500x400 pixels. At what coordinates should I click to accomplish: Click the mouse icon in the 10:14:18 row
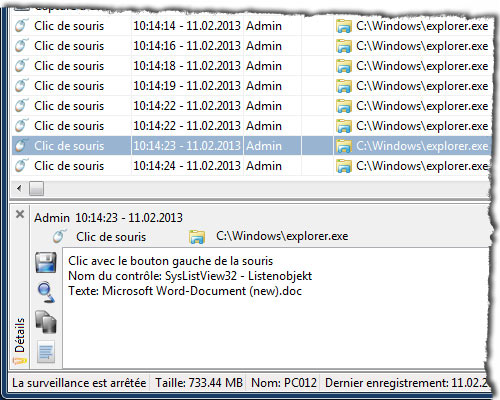pos(21,65)
